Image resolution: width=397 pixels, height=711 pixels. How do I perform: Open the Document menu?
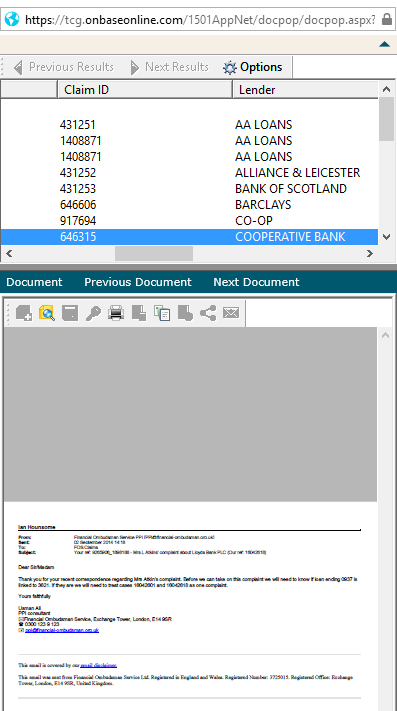pyautogui.click(x=34, y=282)
